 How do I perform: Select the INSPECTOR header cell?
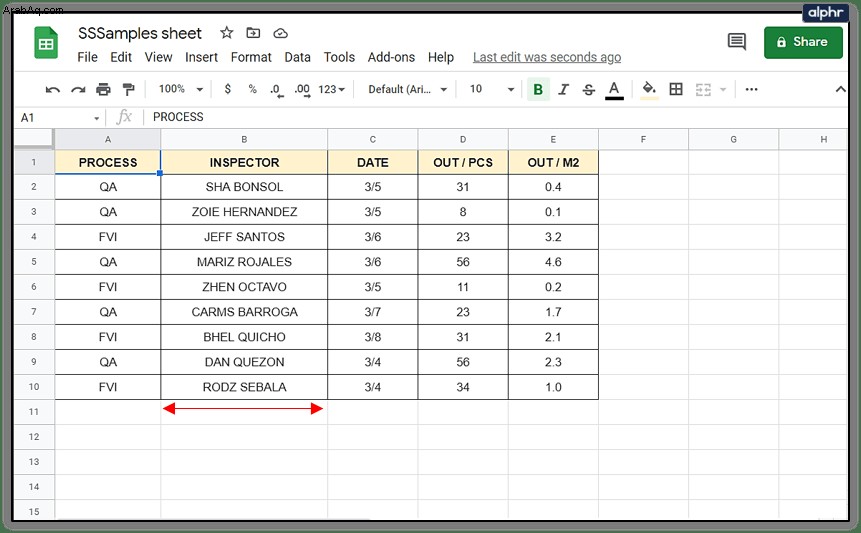click(x=244, y=162)
